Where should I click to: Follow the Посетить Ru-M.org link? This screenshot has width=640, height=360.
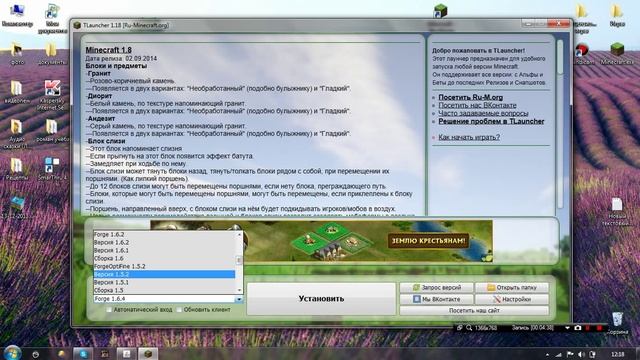tap(471, 97)
